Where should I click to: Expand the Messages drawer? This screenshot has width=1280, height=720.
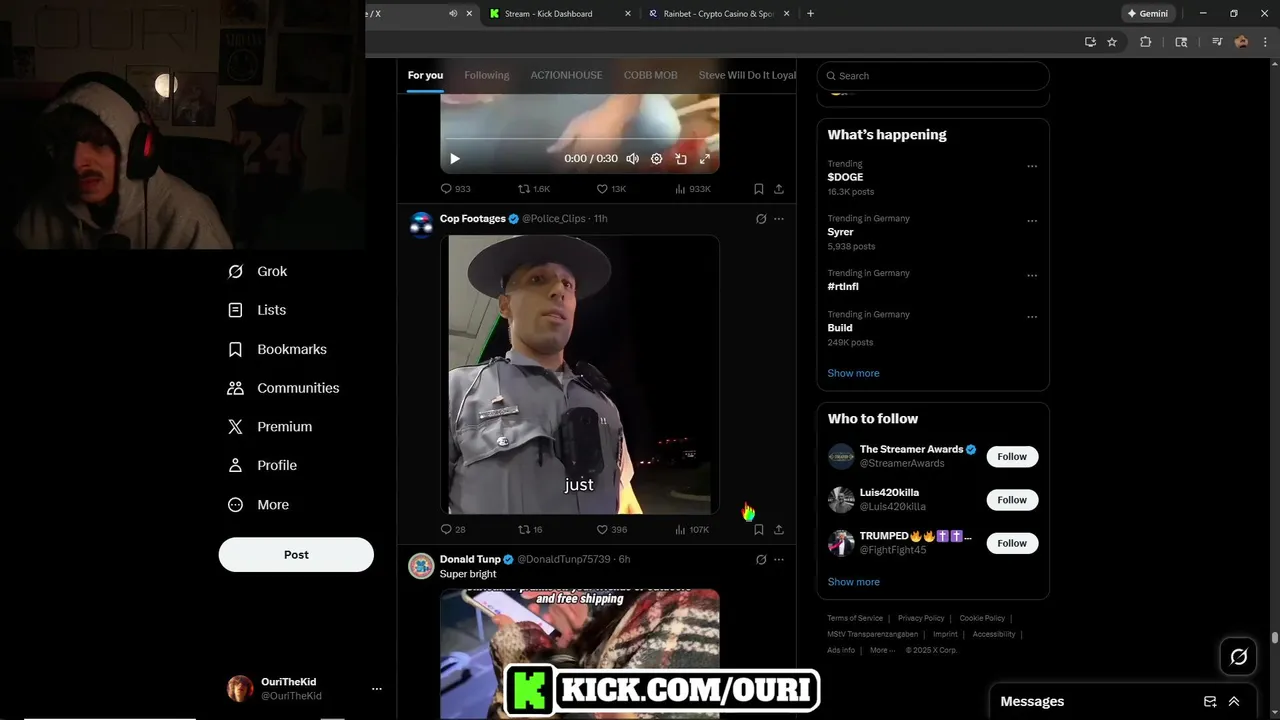coord(1234,702)
